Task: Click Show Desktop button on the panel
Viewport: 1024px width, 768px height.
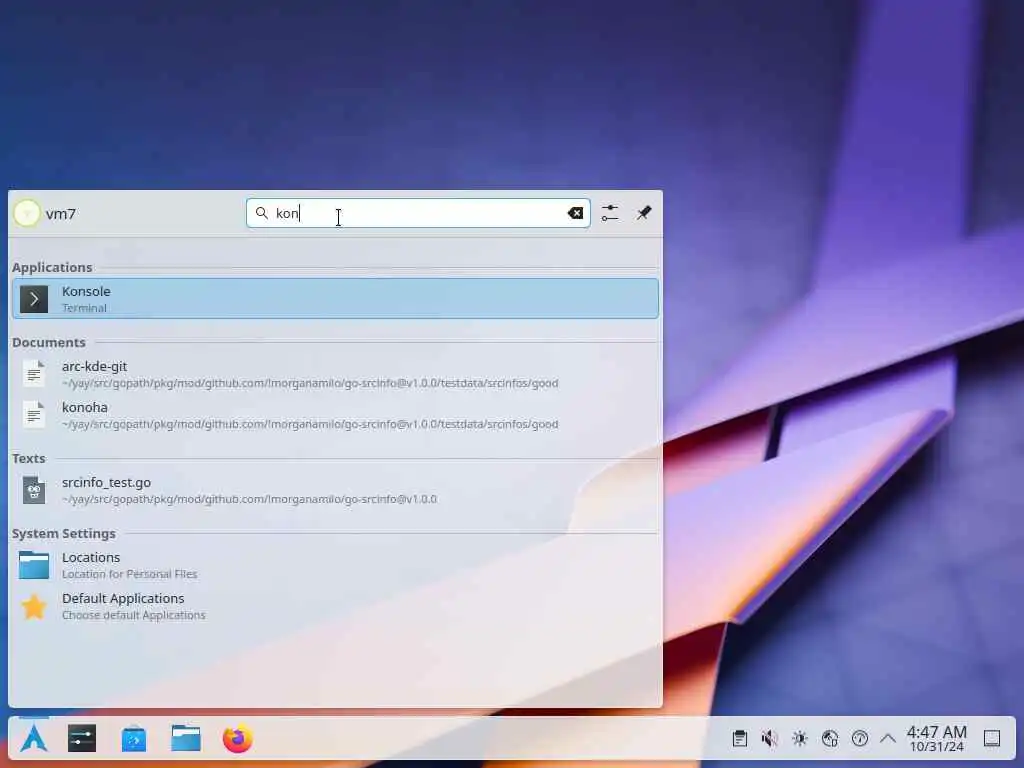Action: 992,739
